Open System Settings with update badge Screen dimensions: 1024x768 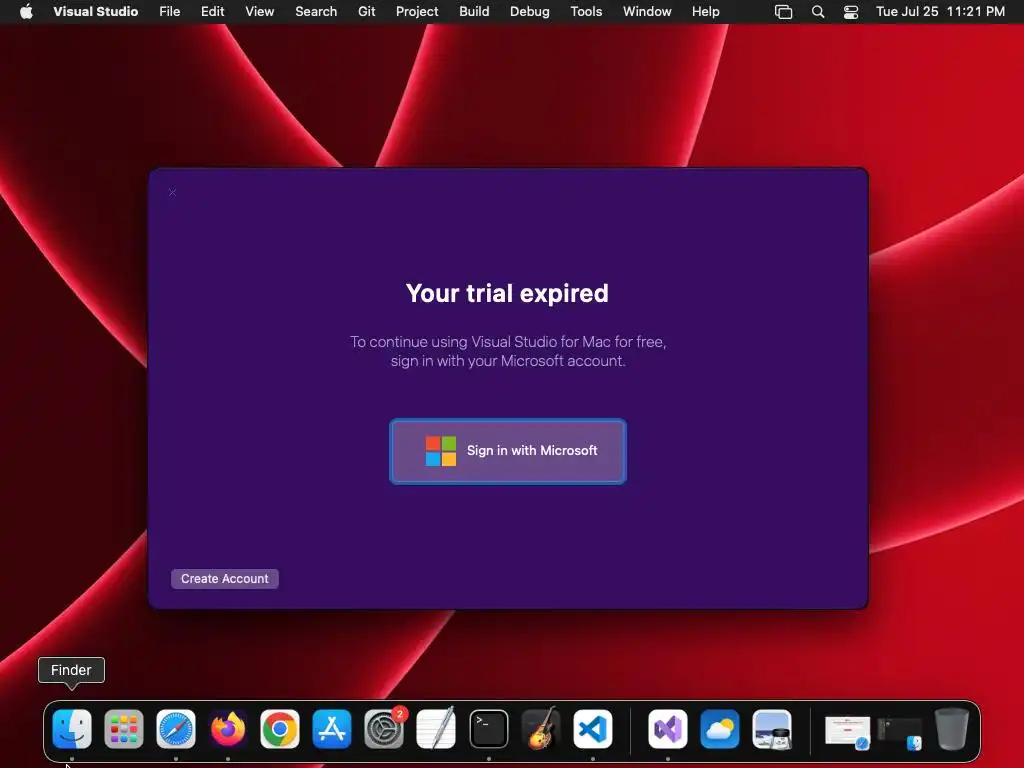(x=384, y=729)
